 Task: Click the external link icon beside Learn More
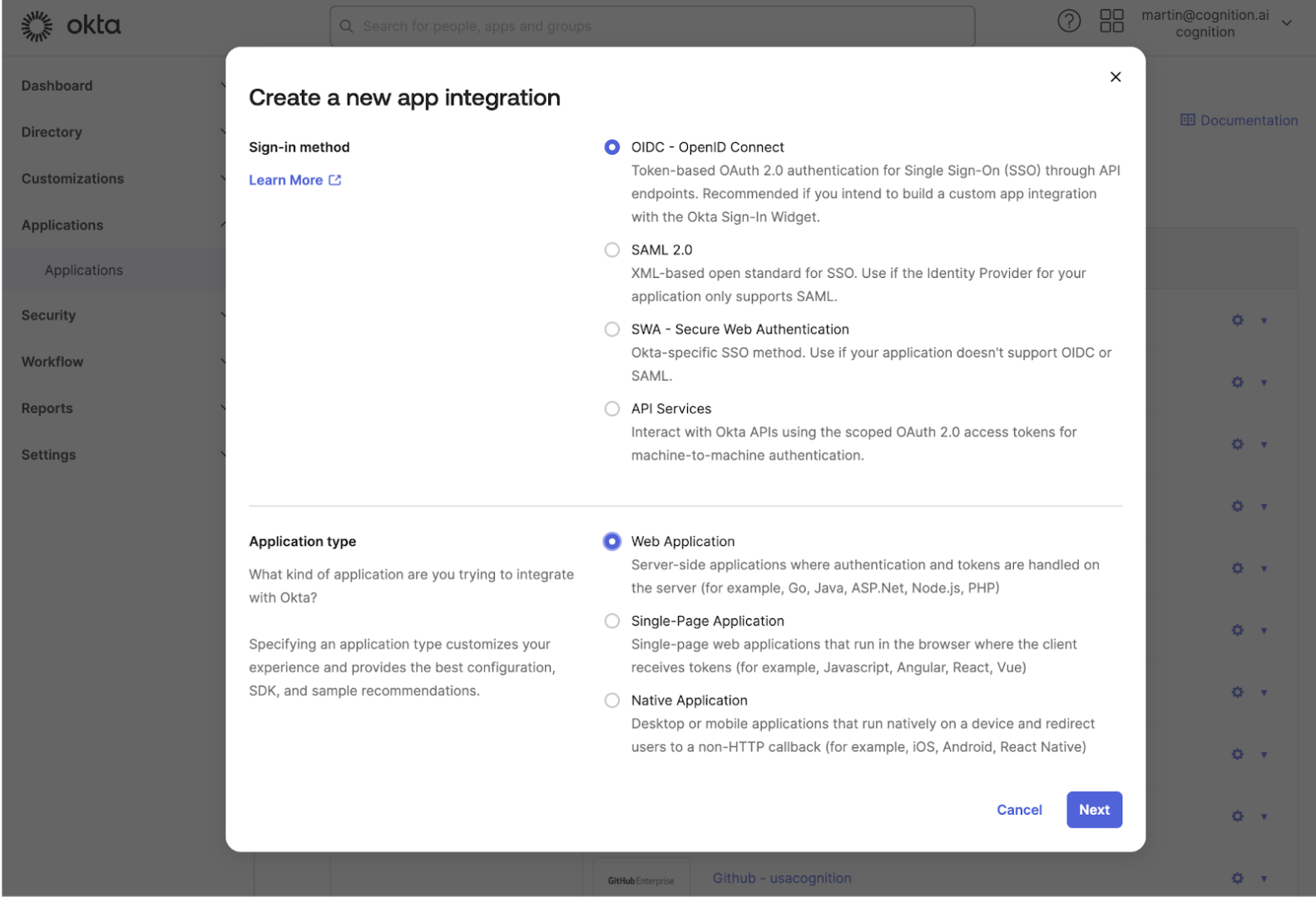pyautogui.click(x=335, y=180)
